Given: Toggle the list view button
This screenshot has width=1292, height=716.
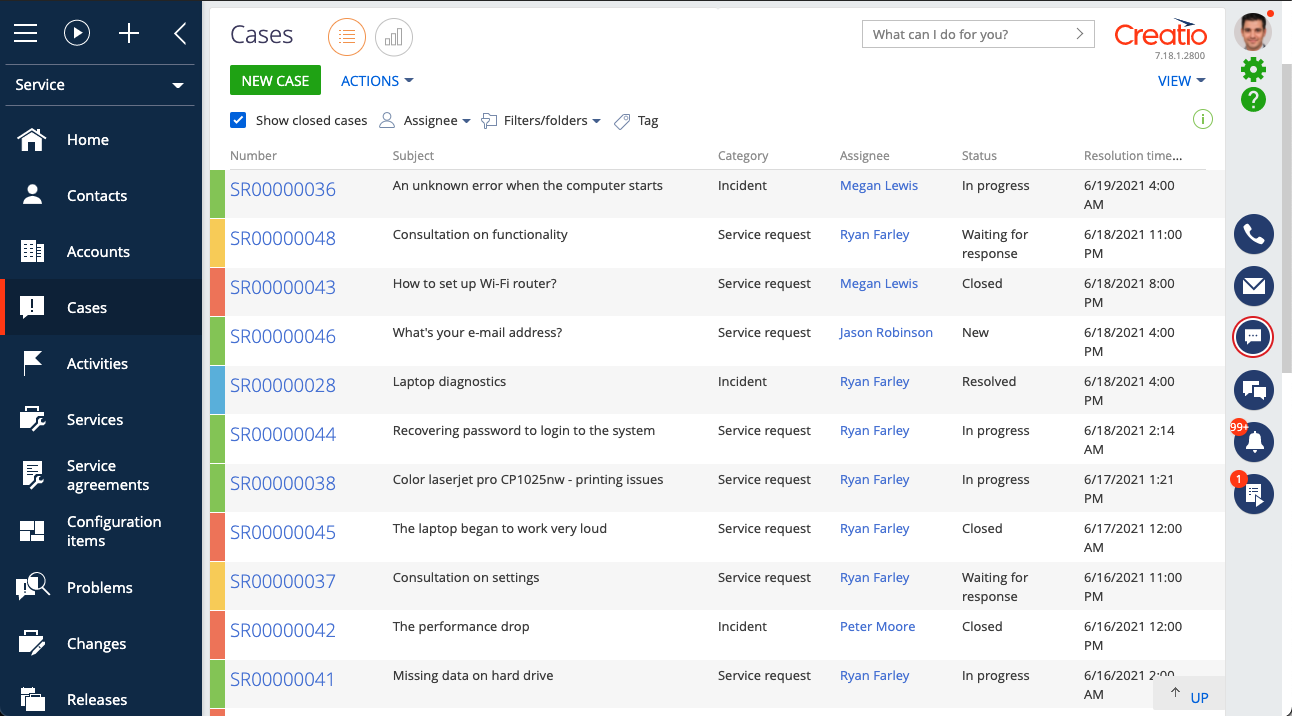Looking at the screenshot, I should (347, 37).
